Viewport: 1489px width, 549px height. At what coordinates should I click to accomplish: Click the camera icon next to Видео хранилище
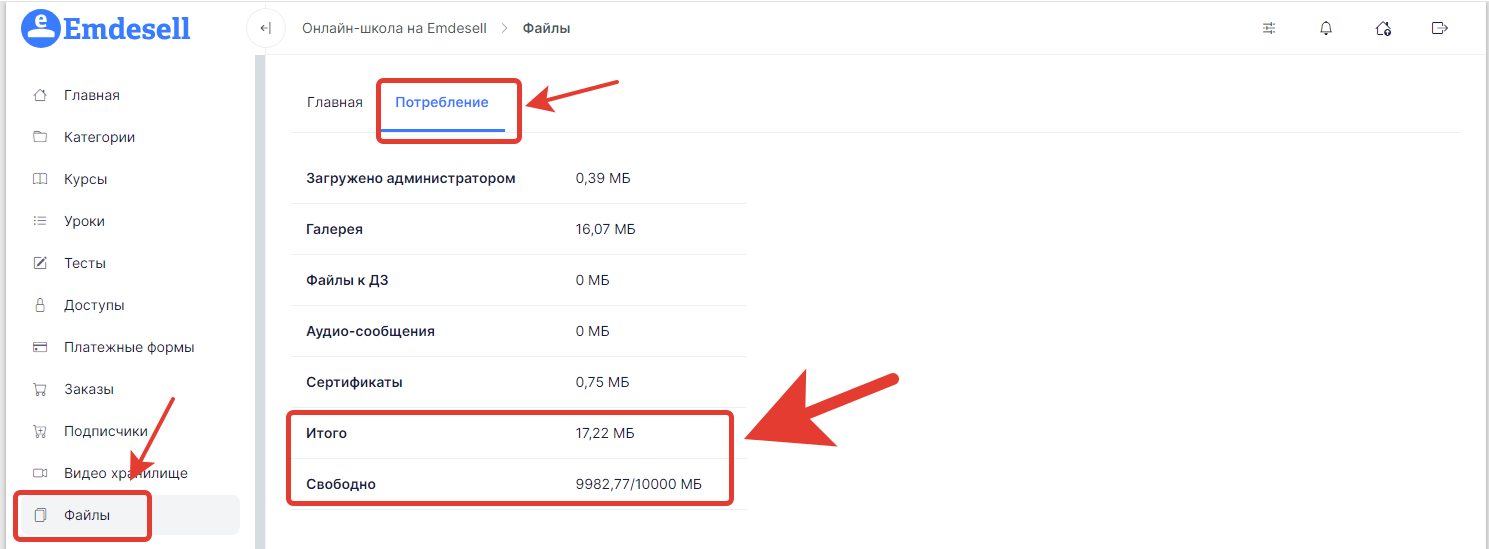tap(40, 473)
